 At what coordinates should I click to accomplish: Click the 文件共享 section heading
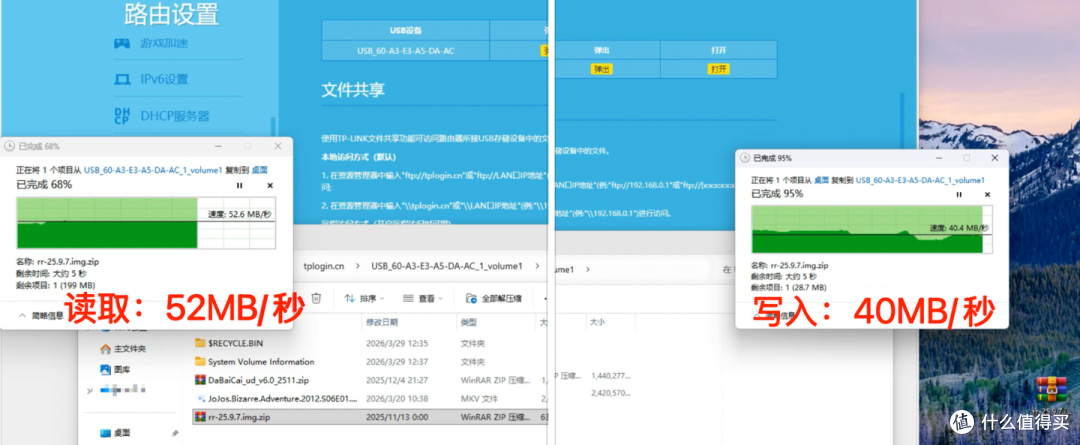[x=353, y=90]
